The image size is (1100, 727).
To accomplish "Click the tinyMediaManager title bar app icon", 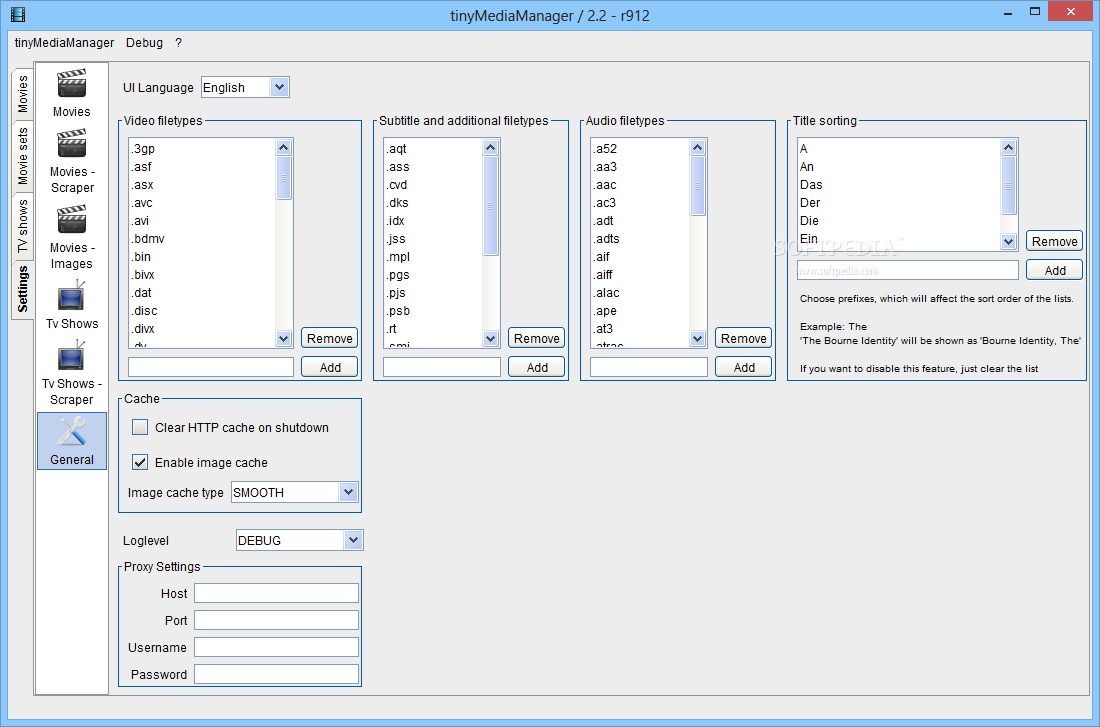I will 18,14.
